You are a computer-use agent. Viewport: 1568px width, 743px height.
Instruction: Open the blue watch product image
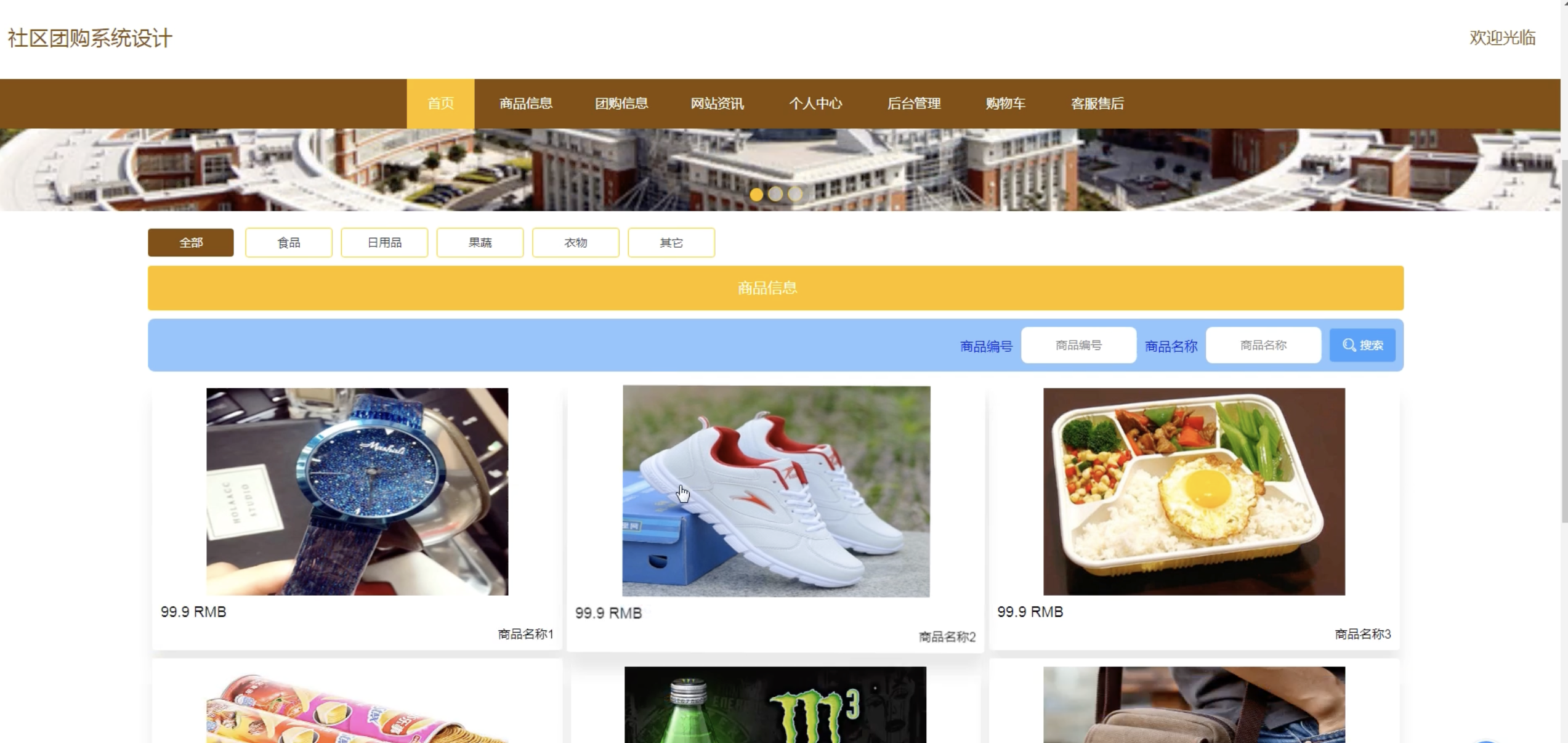click(357, 492)
